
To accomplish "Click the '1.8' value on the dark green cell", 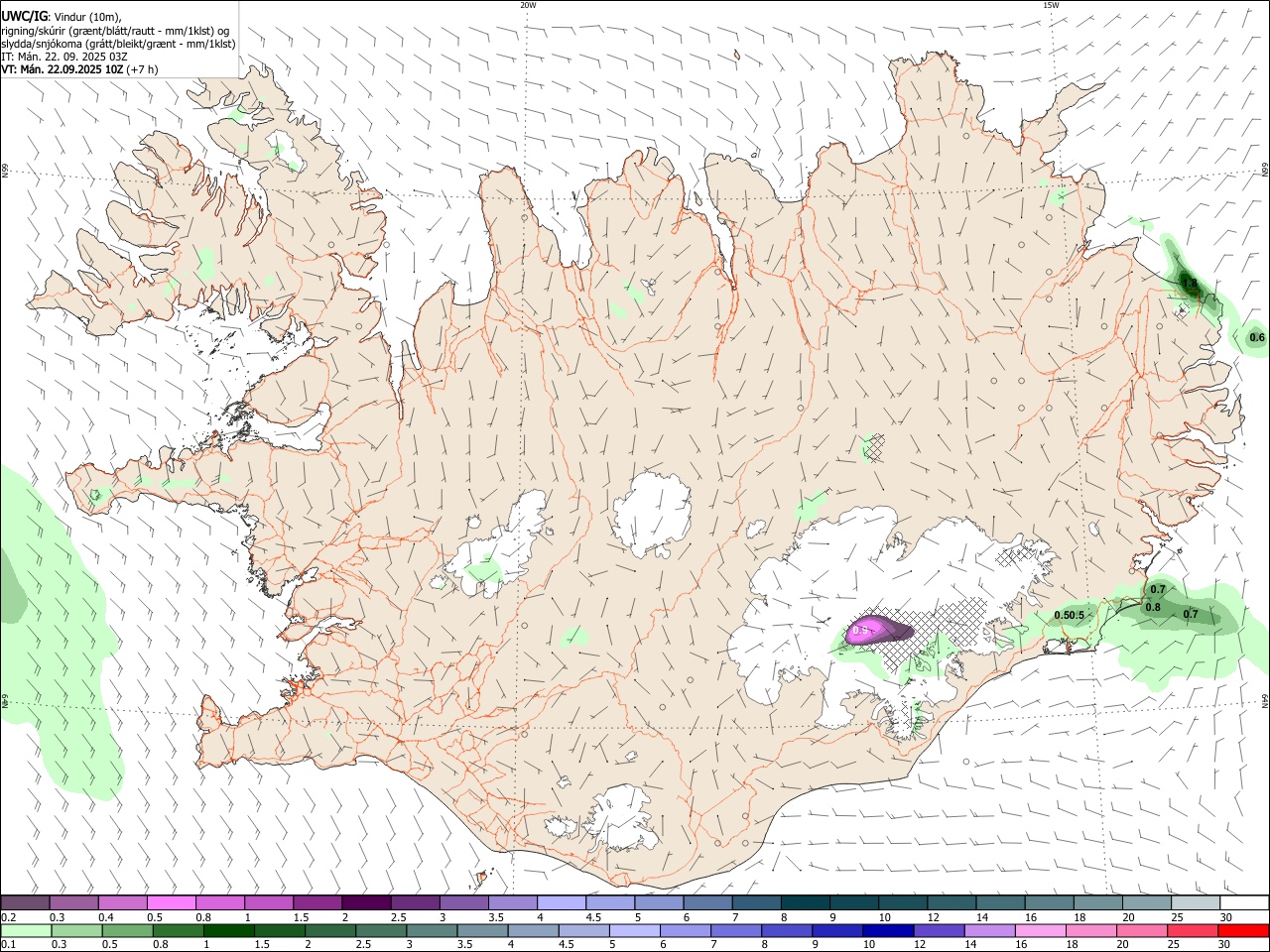I will pos(1192,284).
